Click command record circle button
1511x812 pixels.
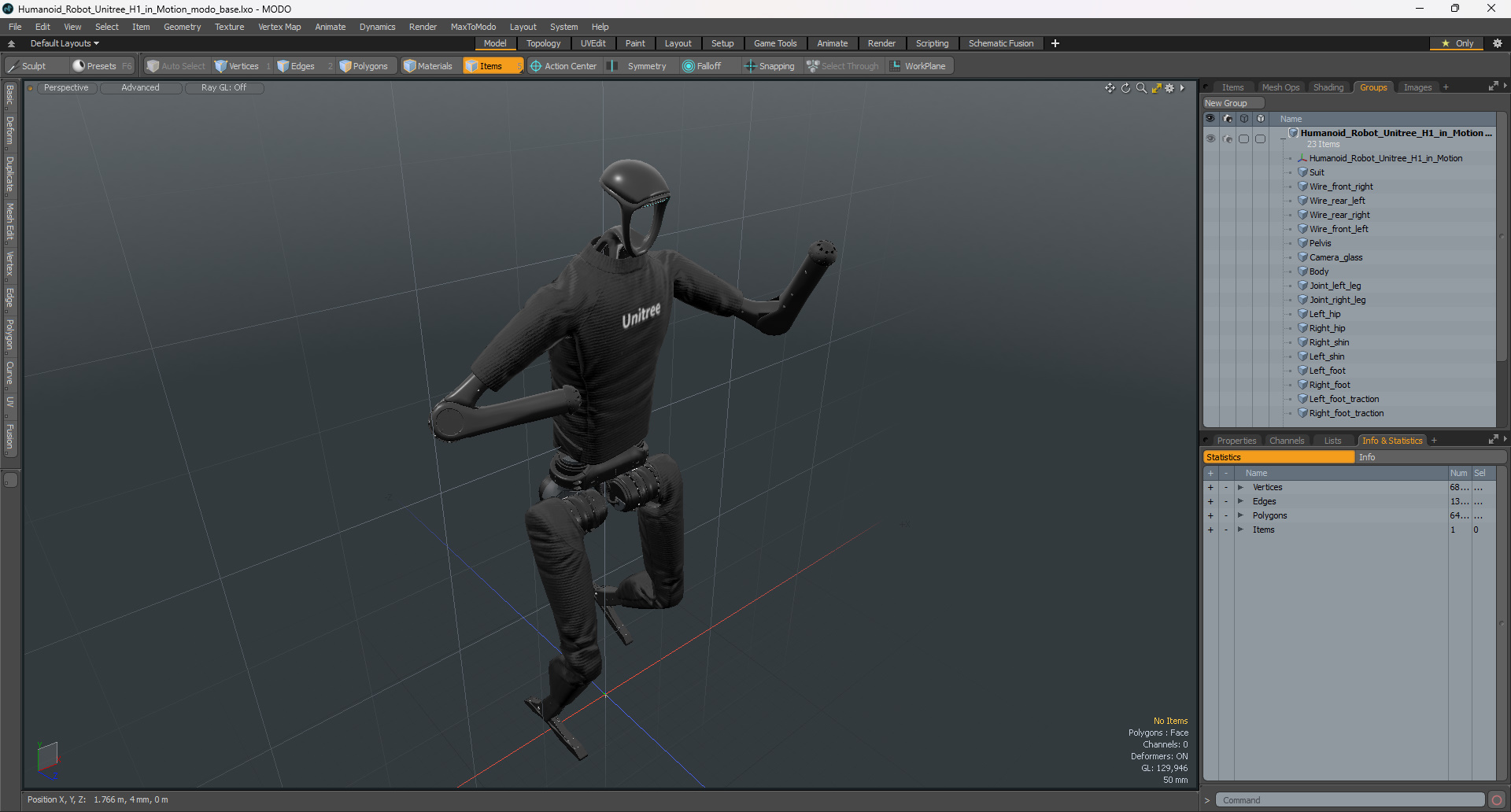pos(1497,800)
